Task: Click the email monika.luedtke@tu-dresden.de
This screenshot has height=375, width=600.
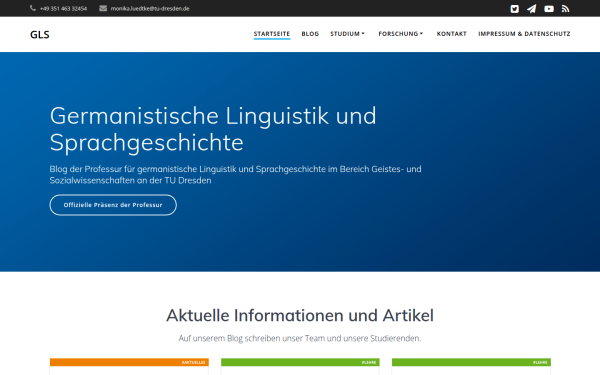Action: (150, 8)
